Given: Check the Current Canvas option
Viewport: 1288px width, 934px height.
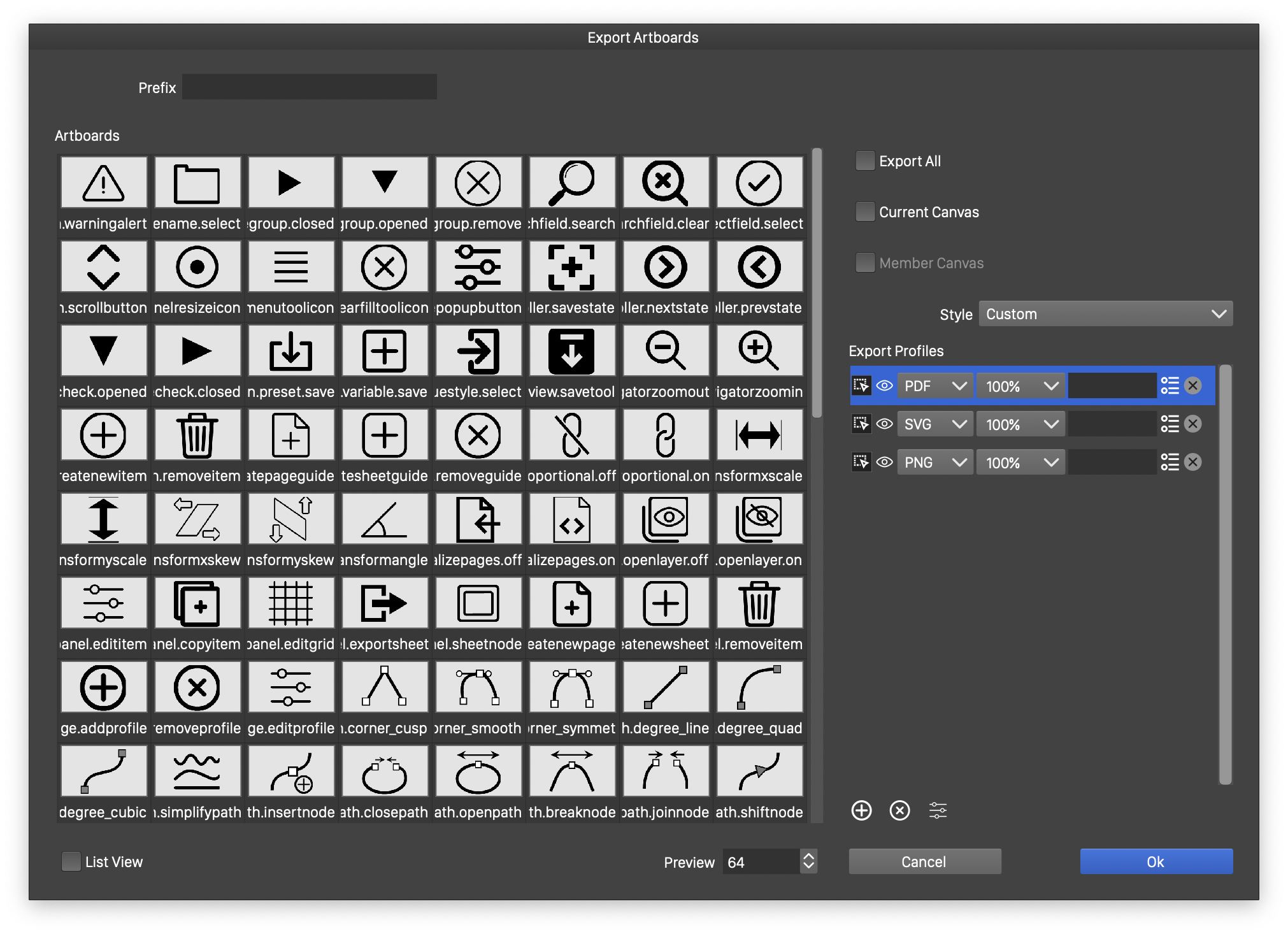Looking at the screenshot, I should coord(865,212).
